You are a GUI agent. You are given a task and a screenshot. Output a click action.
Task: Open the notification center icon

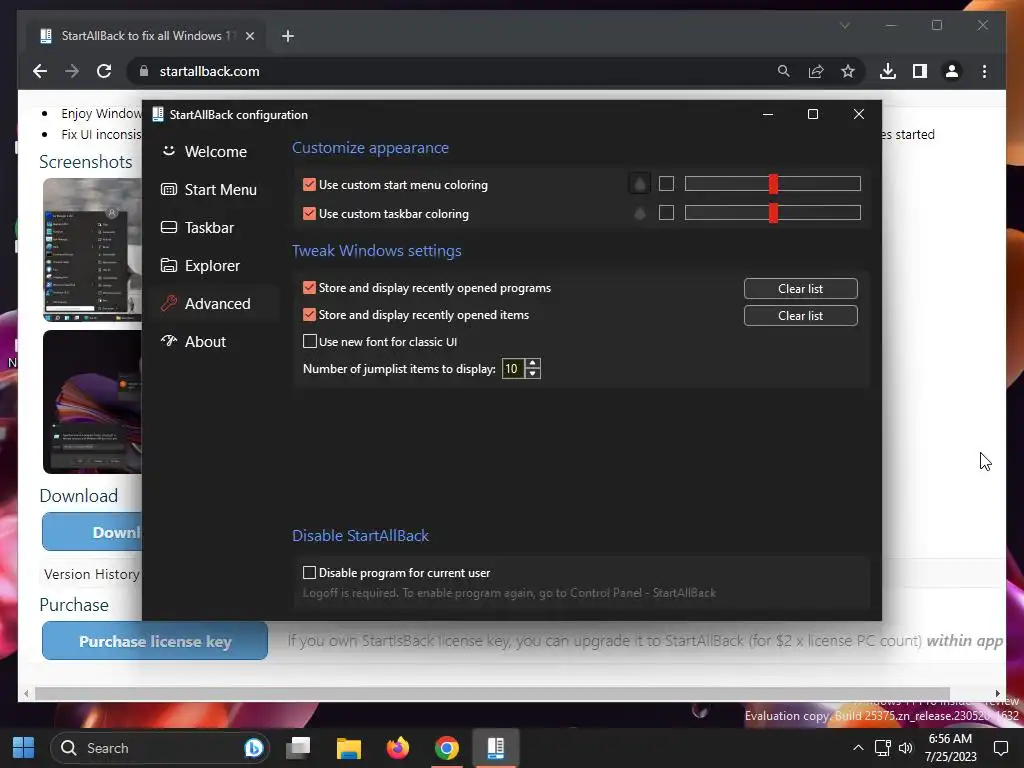tap(1000, 748)
